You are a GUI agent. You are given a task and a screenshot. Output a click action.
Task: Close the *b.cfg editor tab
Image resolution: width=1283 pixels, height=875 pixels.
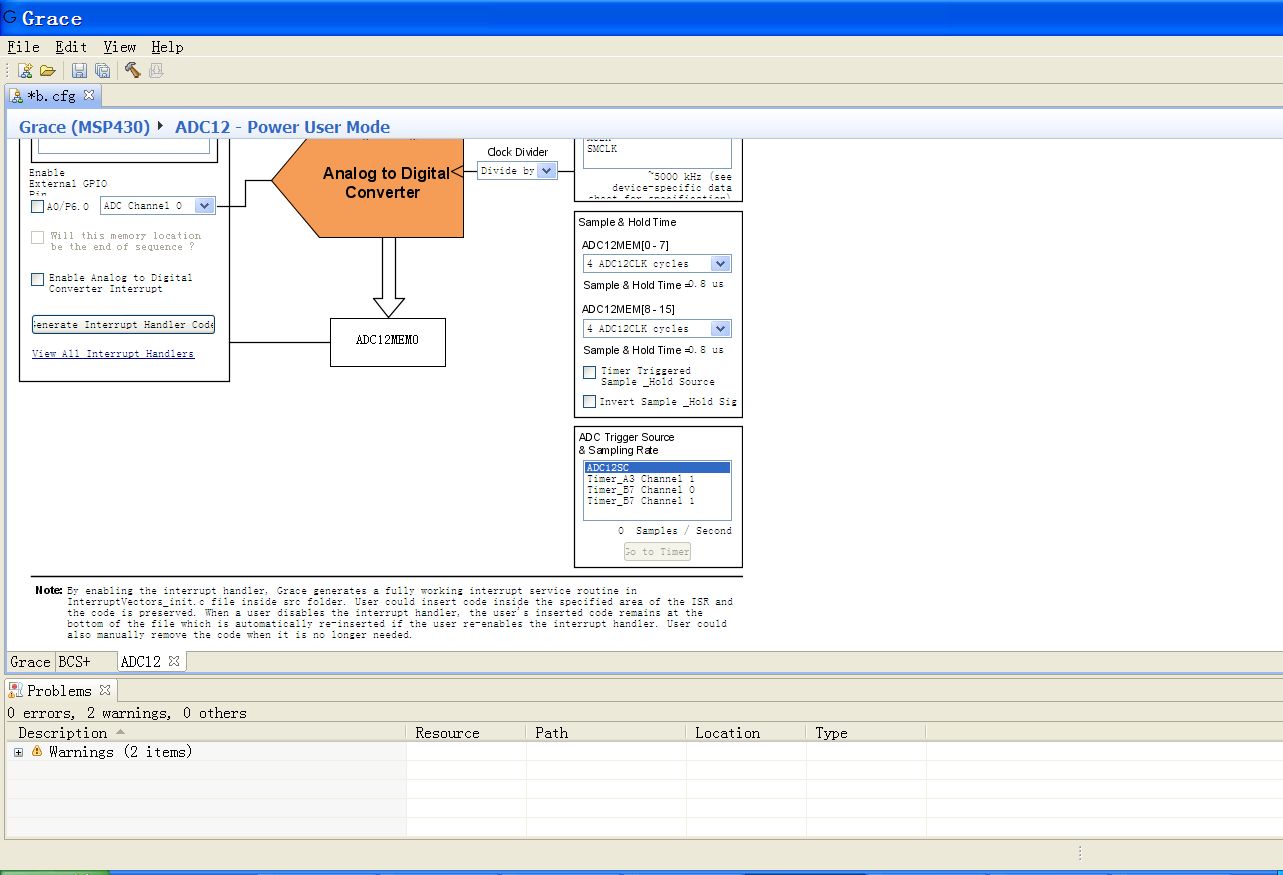point(88,95)
